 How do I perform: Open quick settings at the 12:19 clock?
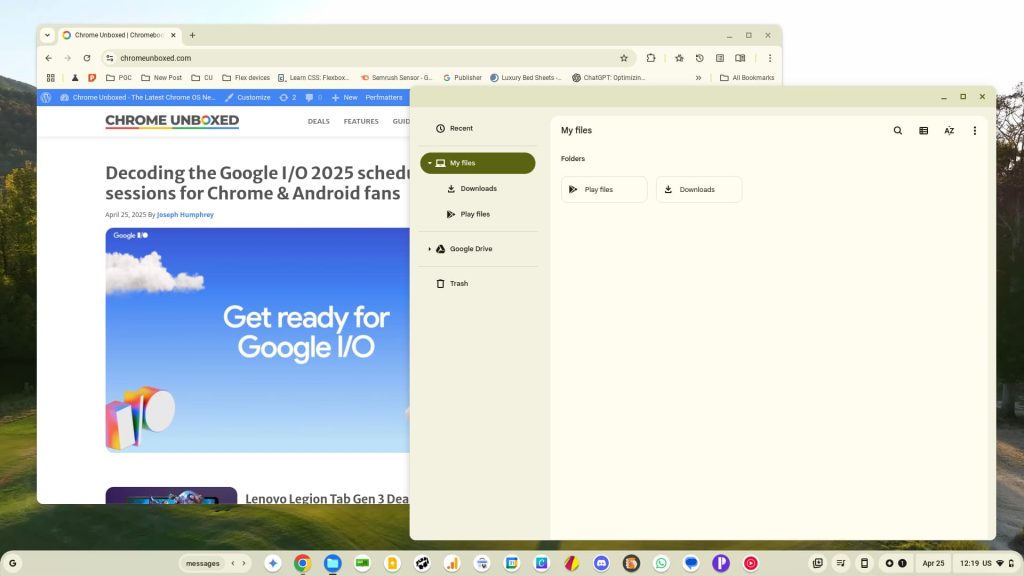tap(987, 563)
